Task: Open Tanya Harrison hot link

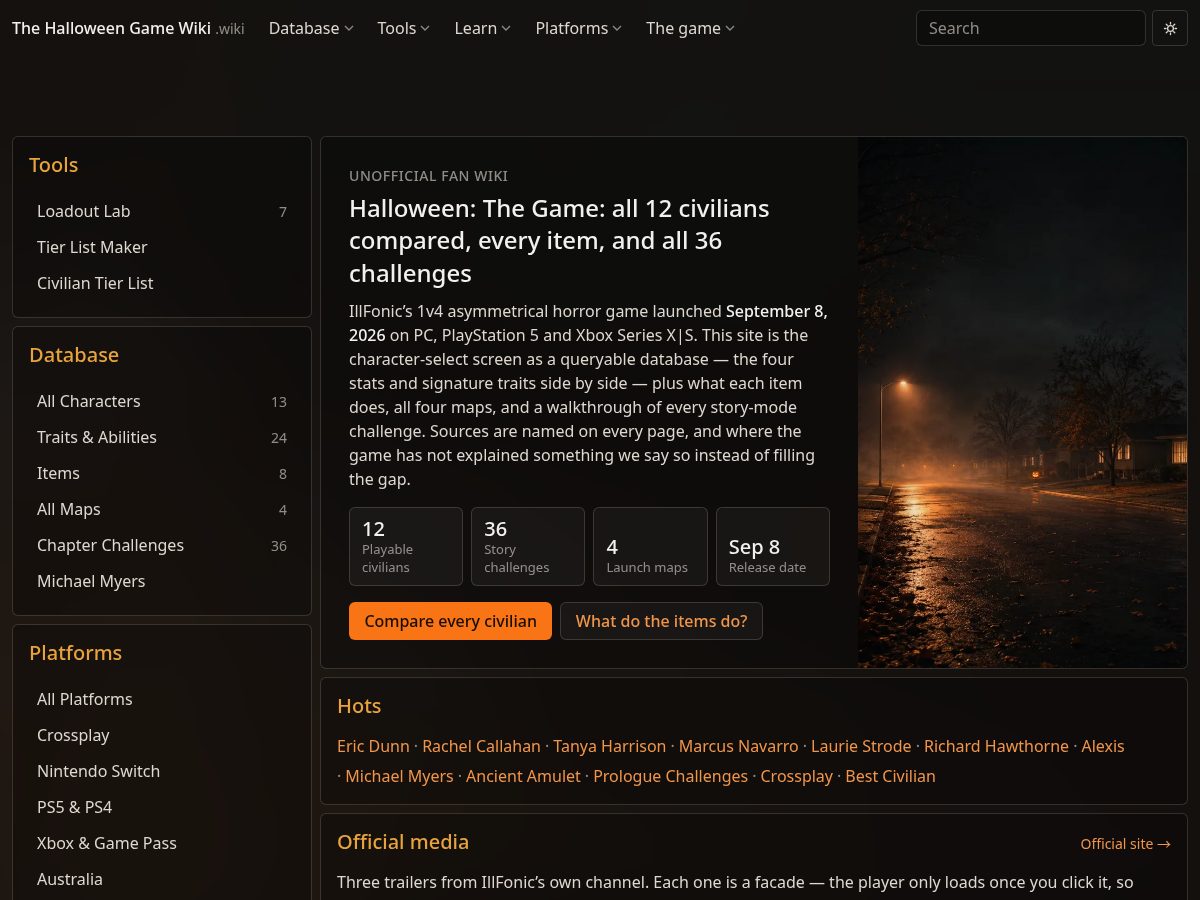Action: pos(609,746)
